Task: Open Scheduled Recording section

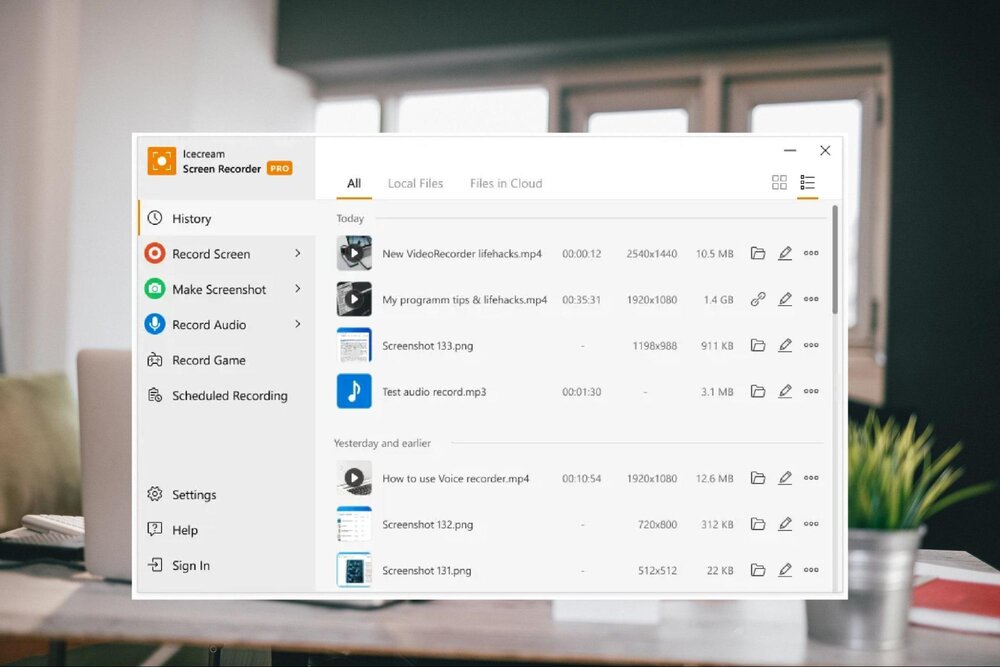Action: [229, 396]
